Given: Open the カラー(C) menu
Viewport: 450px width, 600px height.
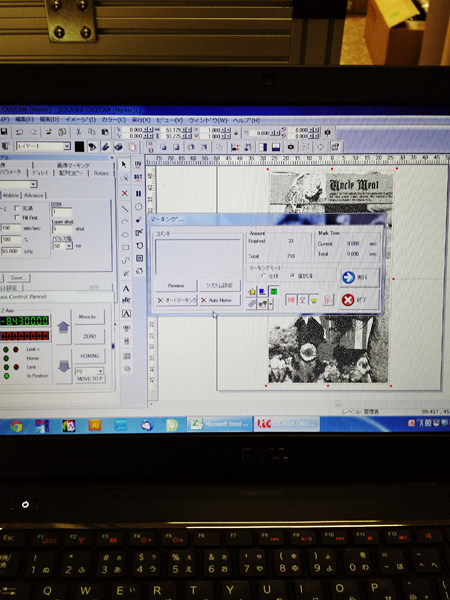Looking at the screenshot, I should (114, 120).
